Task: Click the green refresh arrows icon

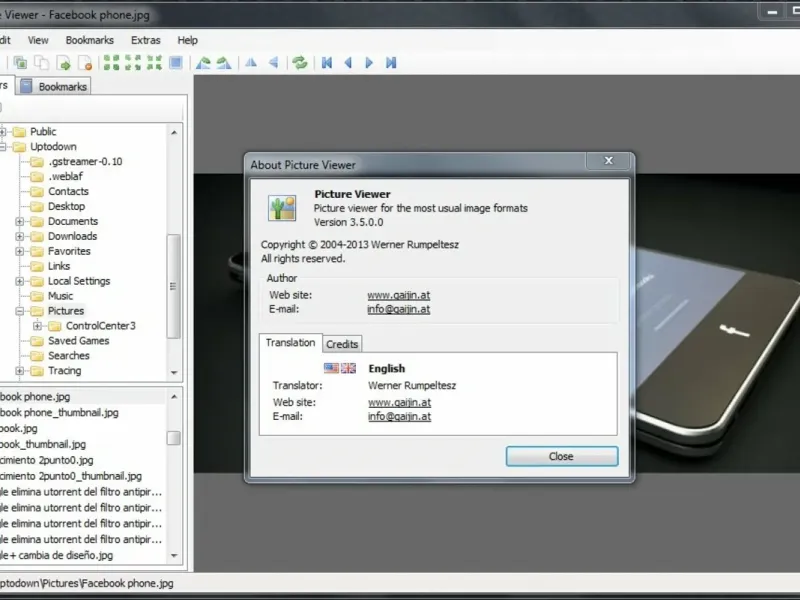Action: click(299, 63)
